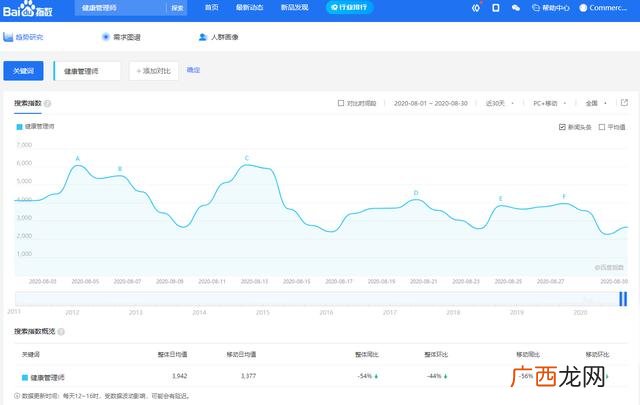Image resolution: width=640 pixels, height=405 pixels.
Task: Click the Baidu Index logo
Action: tap(28, 9)
